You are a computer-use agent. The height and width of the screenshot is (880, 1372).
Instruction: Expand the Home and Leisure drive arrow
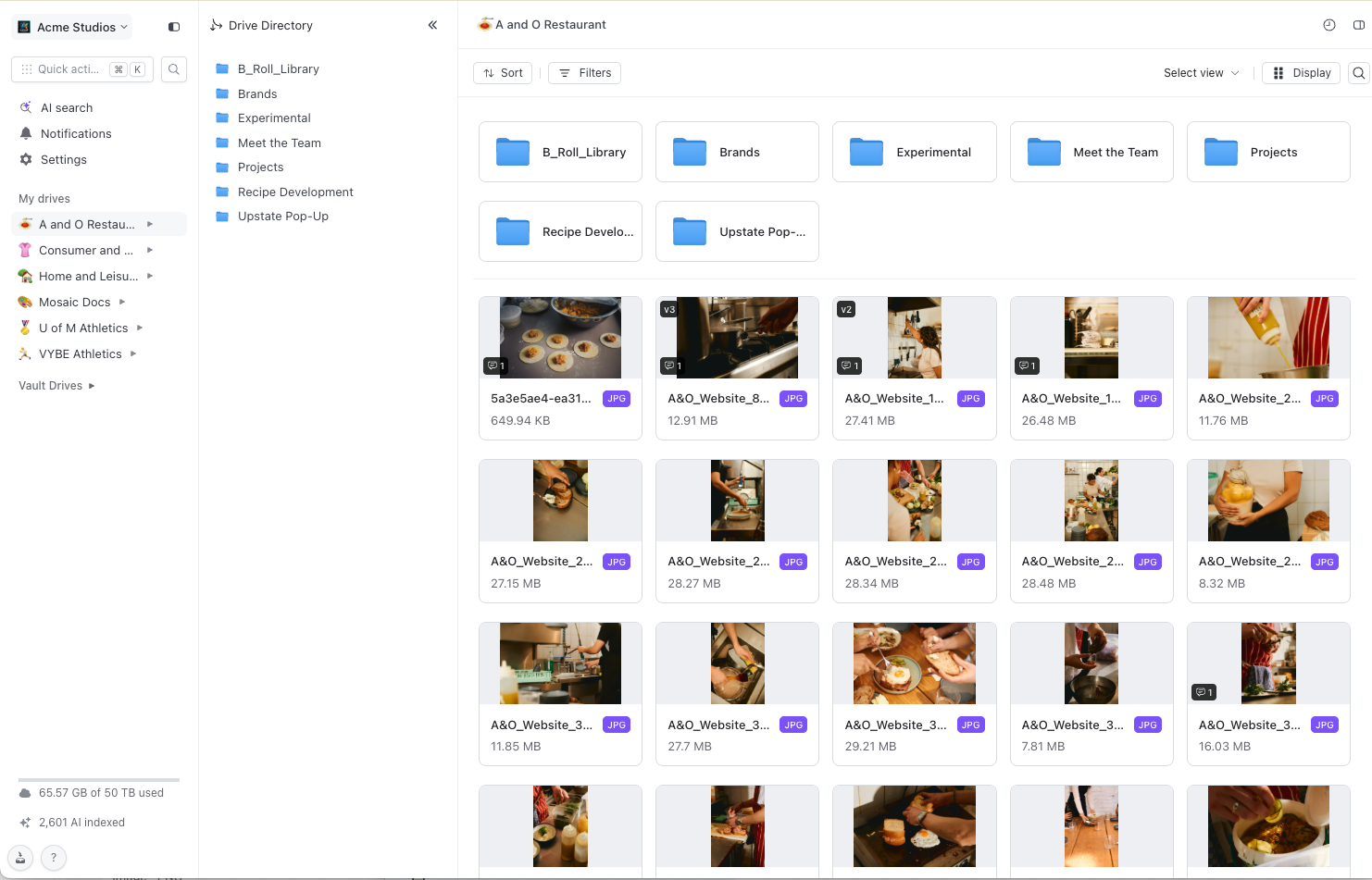tap(150, 277)
